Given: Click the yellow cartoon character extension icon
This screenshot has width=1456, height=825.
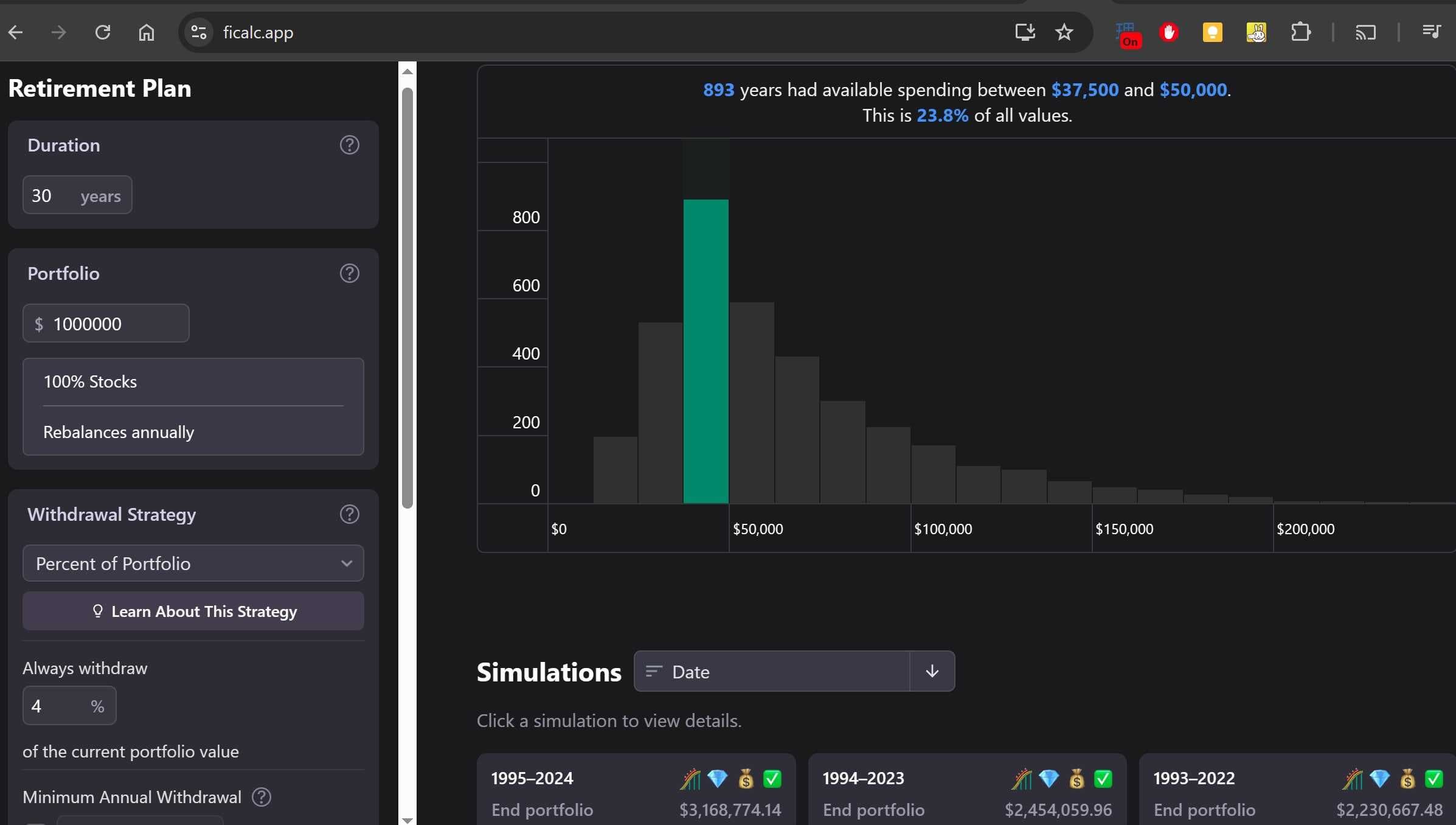Looking at the screenshot, I should pyautogui.click(x=1257, y=32).
